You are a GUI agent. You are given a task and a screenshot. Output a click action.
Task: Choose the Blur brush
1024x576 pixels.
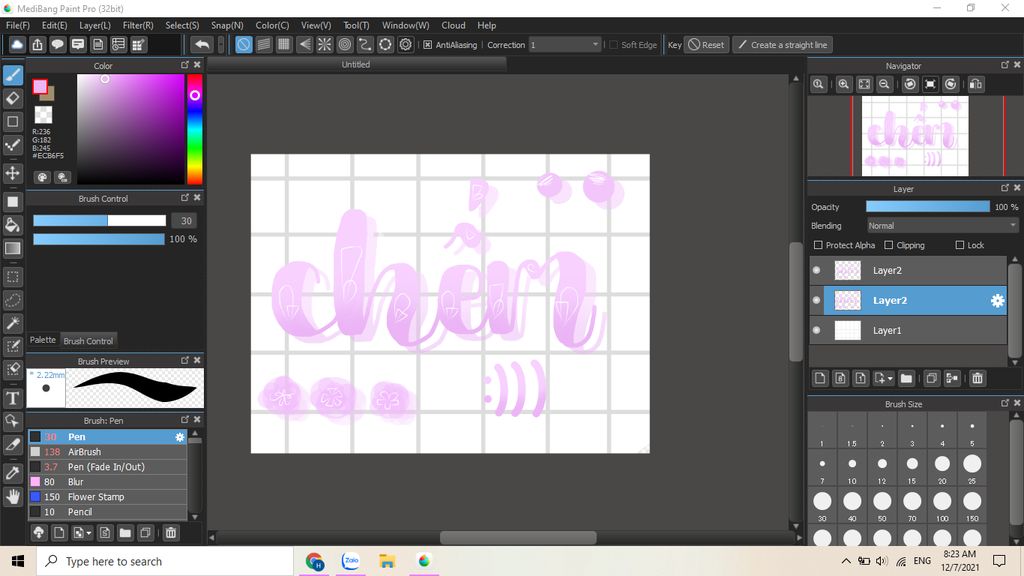coord(107,482)
